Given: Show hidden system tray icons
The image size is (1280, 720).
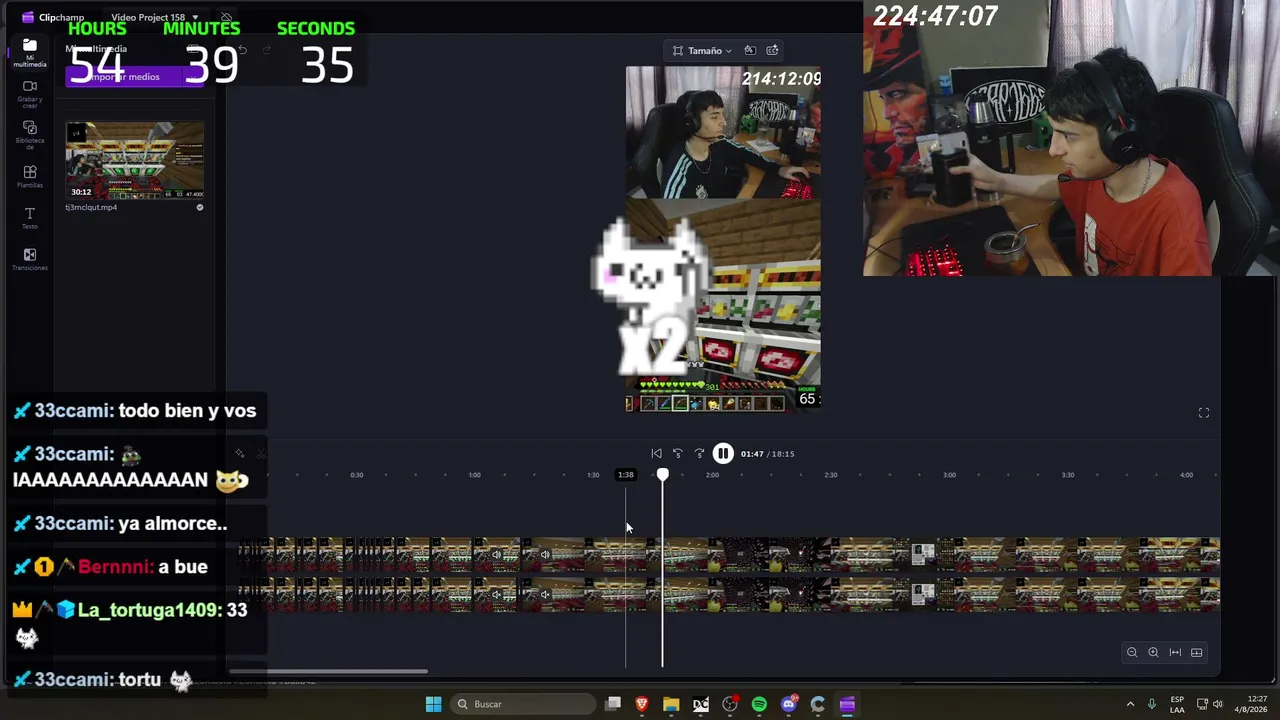Looking at the screenshot, I should pos(1130,704).
